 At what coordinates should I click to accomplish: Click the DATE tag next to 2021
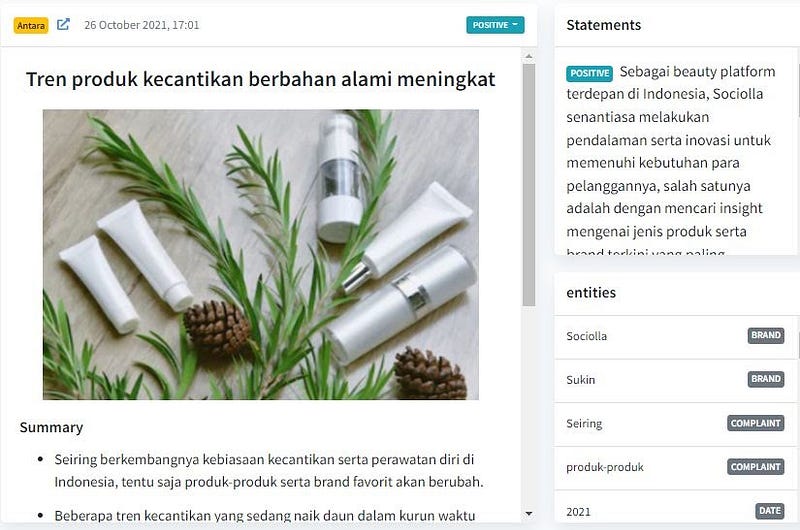(x=769, y=511)
